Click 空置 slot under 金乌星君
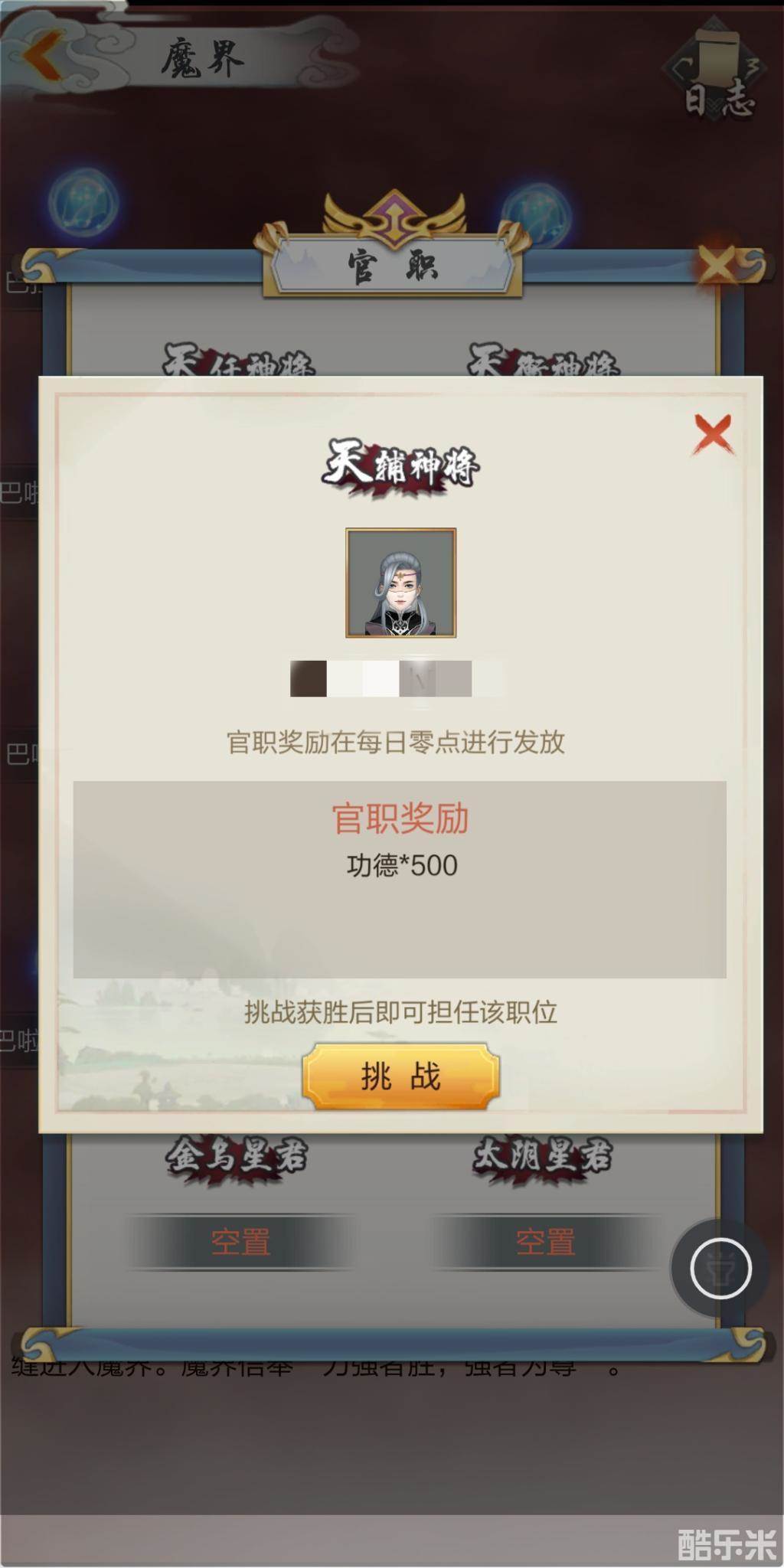Viewport: 784px width, 1568px height. 240,1242
